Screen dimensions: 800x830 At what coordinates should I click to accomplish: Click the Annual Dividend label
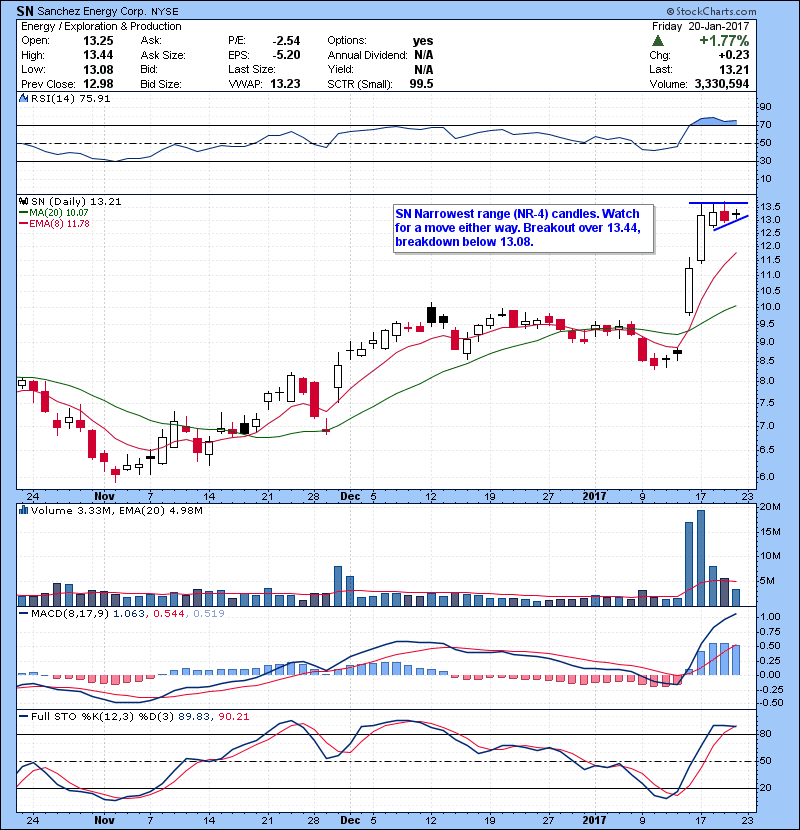(367, 55)
